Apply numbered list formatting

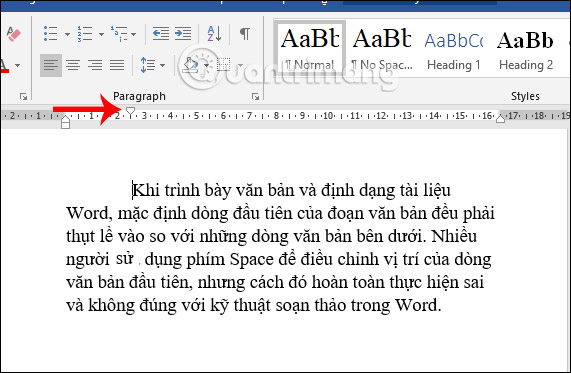tap(84, 34)
